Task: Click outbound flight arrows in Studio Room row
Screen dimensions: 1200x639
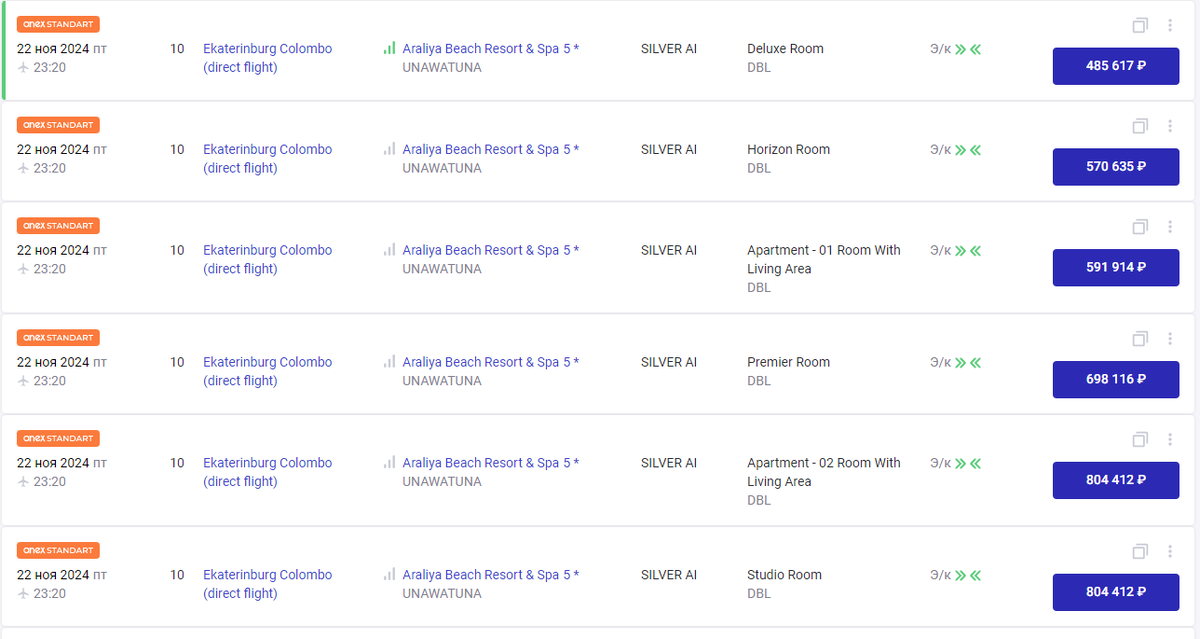Action: 960,576
